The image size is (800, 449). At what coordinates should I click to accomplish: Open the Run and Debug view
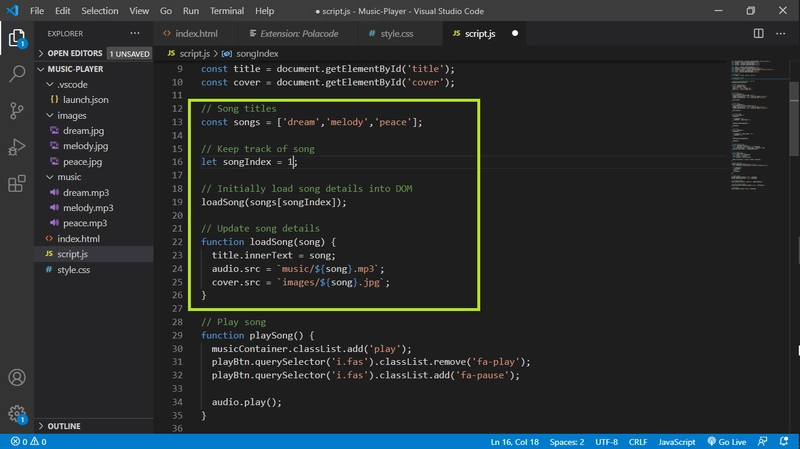click(x=17, y=147)
